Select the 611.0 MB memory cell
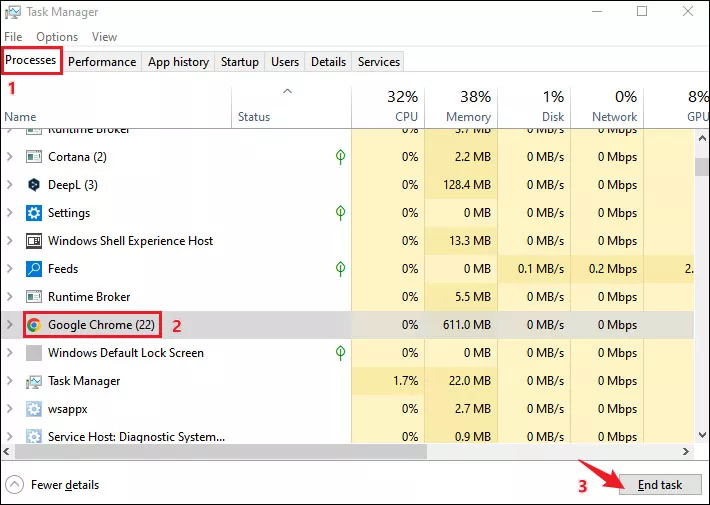 pos(461,325)
